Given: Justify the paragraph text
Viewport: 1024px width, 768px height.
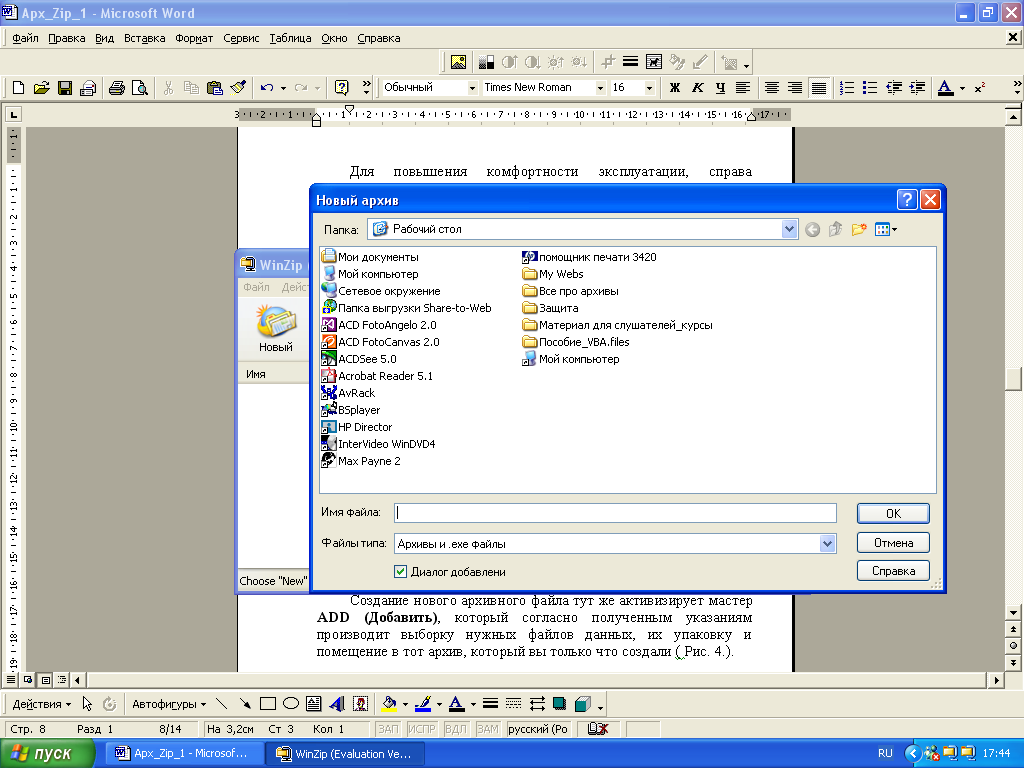Looking at the screenshot, I should pos(818,88).
